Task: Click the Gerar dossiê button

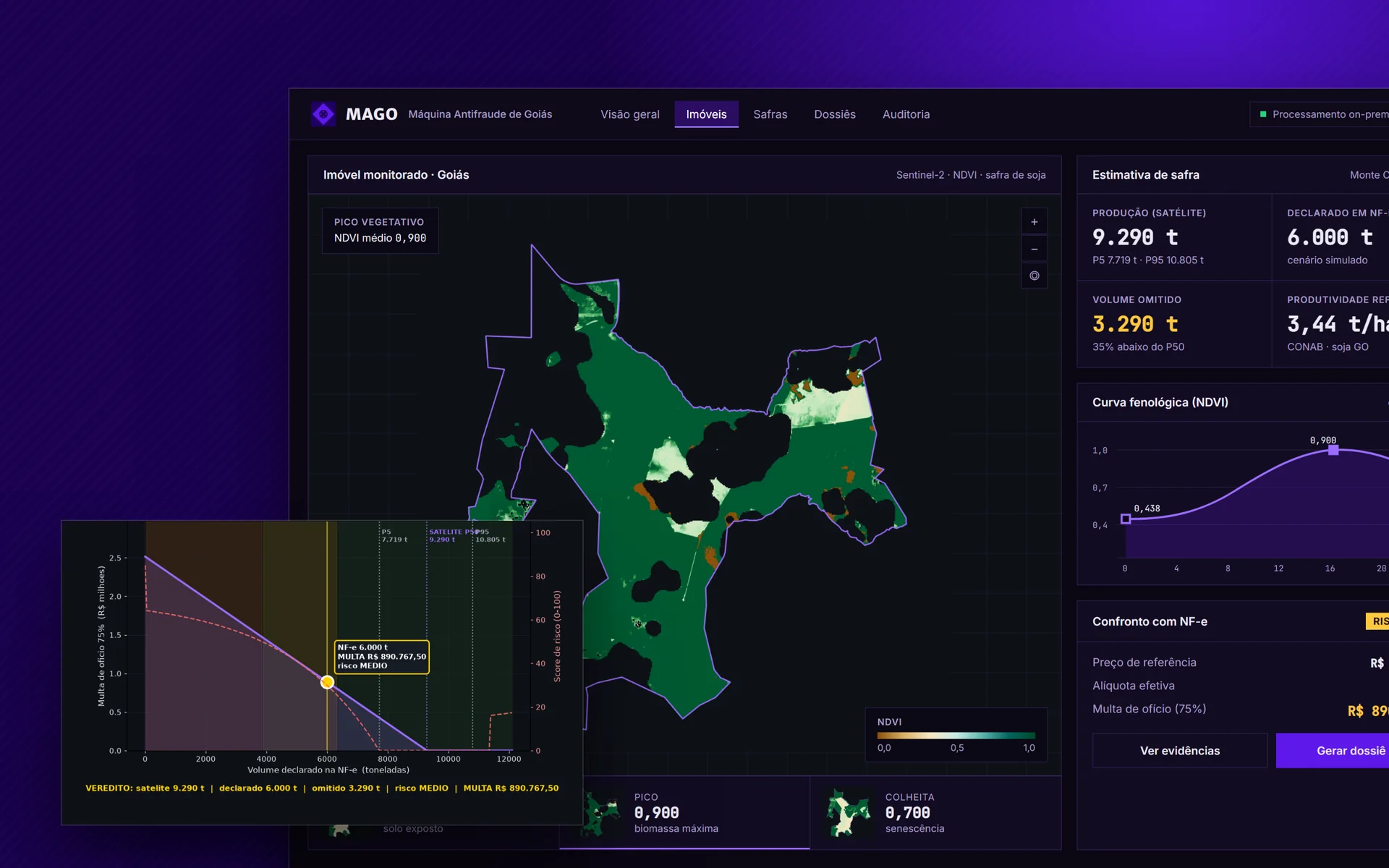Action: point(1333,751)
